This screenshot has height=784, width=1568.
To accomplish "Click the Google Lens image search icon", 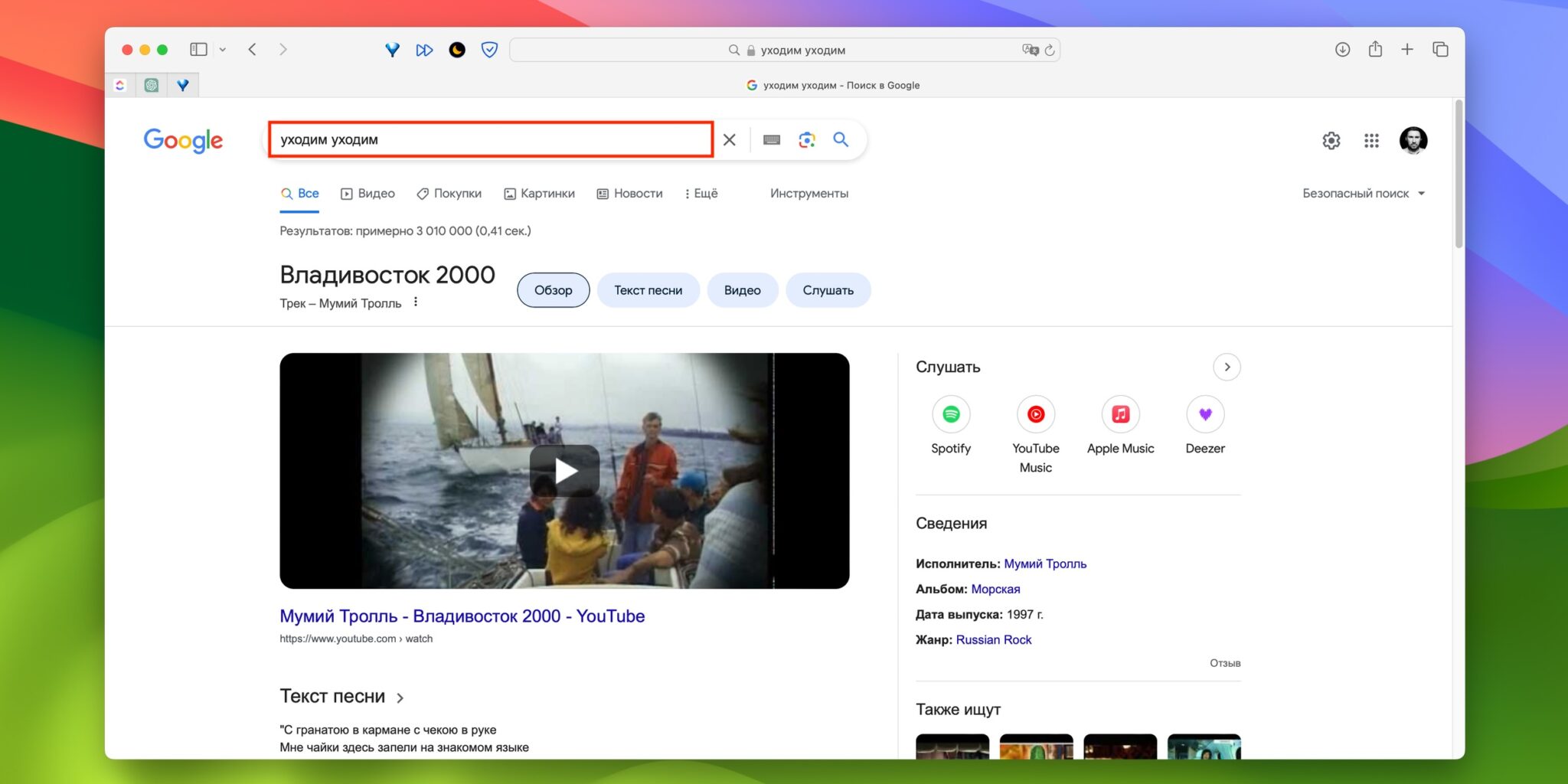I will point(806,140).
